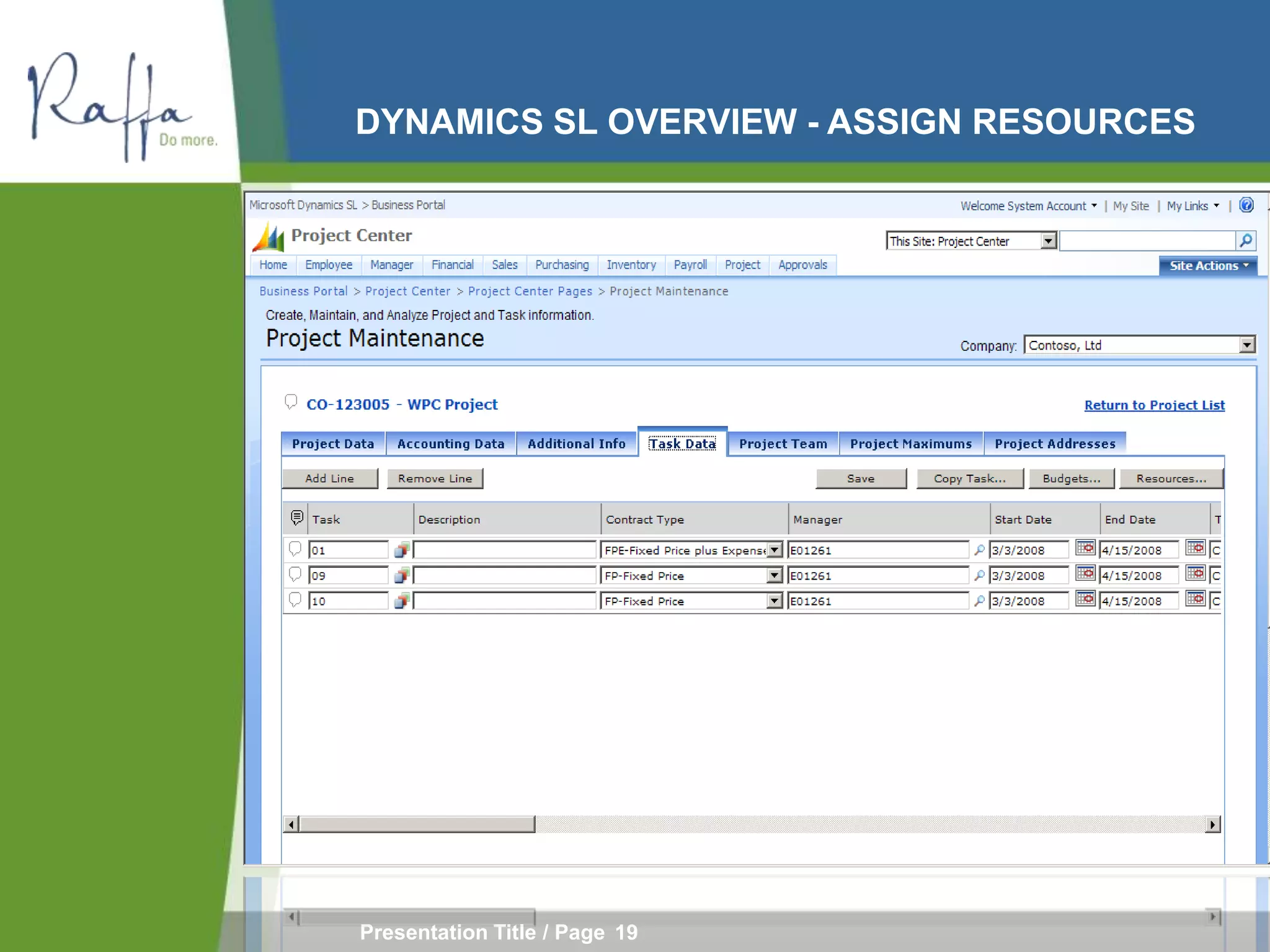Open the Approvals navigation item

pos(802,265)
